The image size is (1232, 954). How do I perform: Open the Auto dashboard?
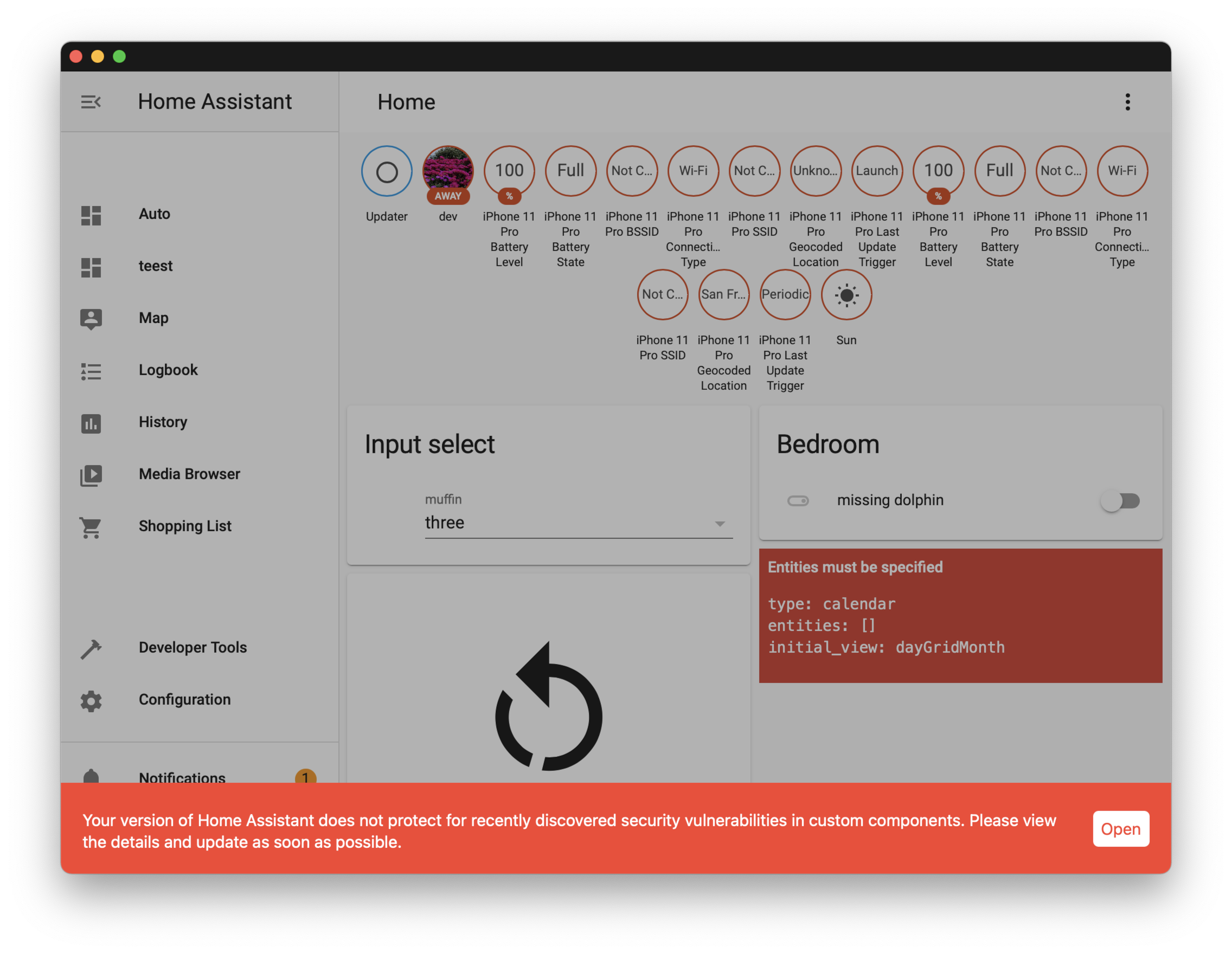[x=155, y=214]
